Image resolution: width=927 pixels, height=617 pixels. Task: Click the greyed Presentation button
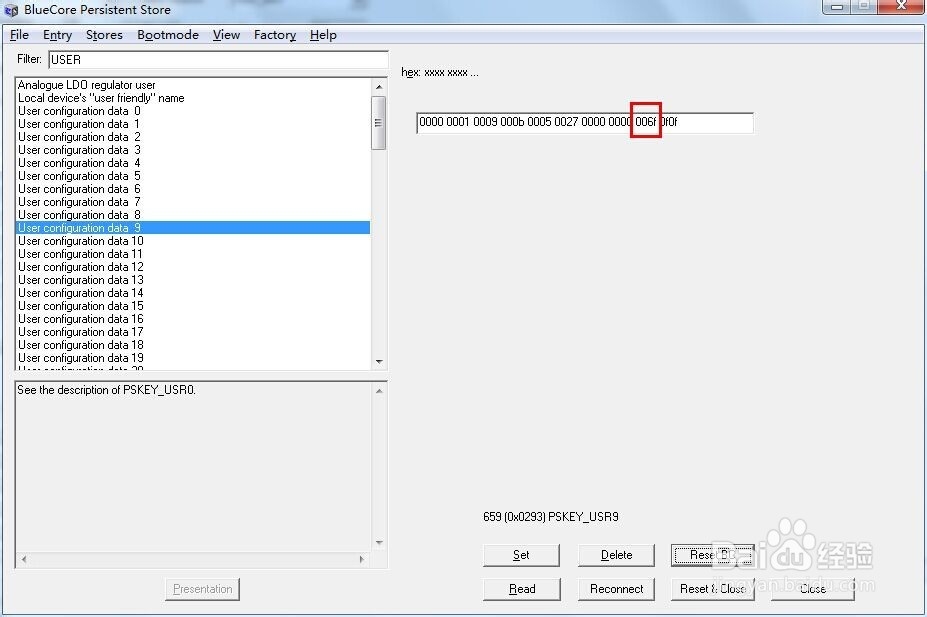click(x=202, y=589)
